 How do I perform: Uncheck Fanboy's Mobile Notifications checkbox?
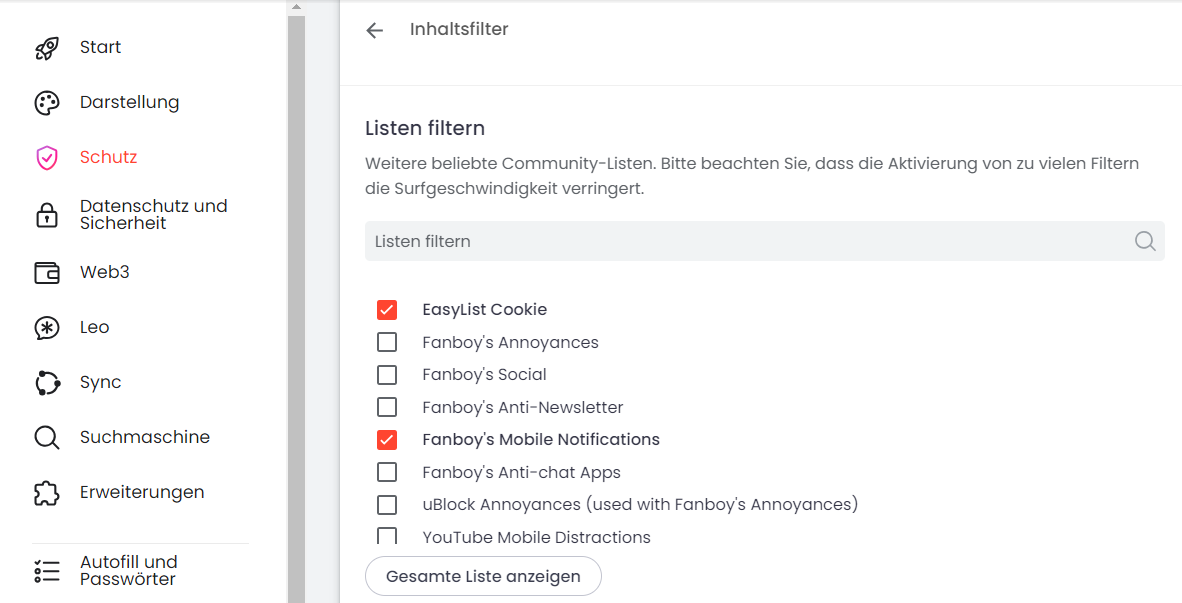[387, 439]
